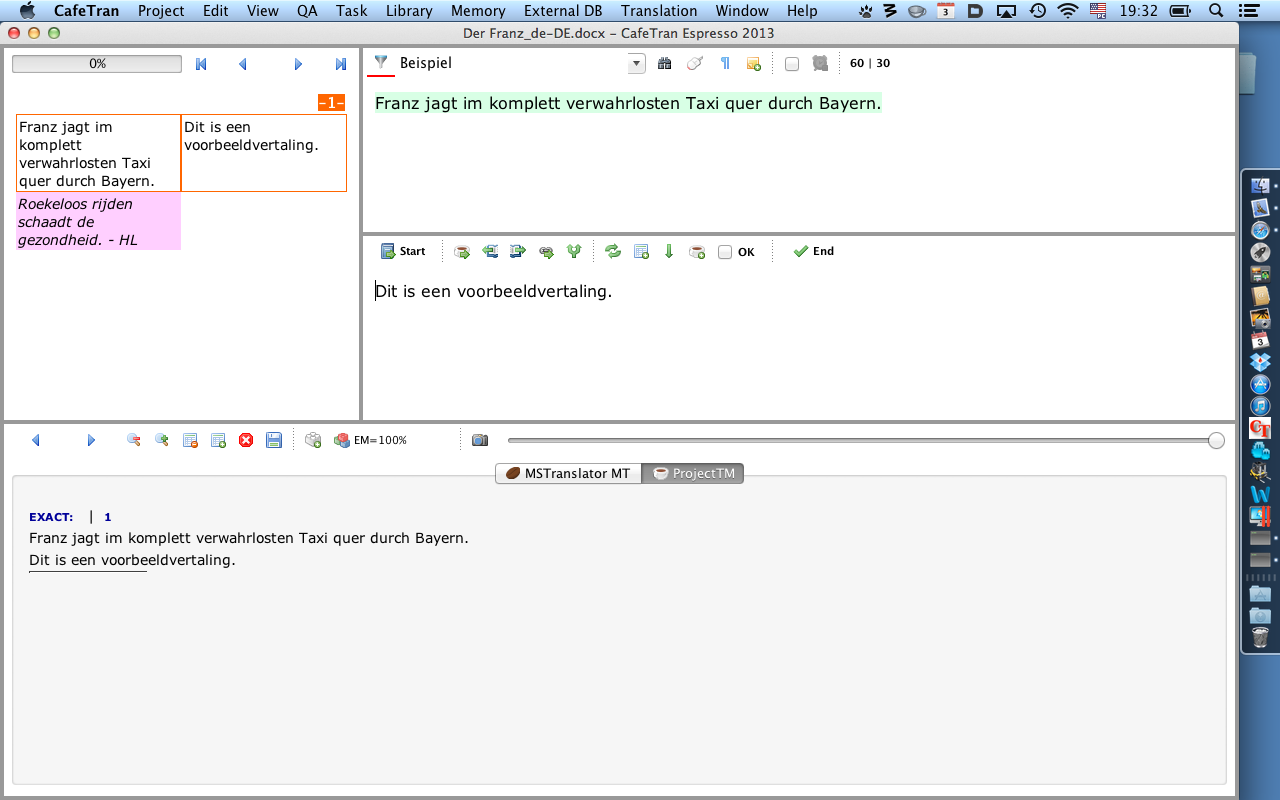This screenshot has width=1280, height=800.
Task: Click the green refresh arrows icon
Action: (x=613, y=252)
